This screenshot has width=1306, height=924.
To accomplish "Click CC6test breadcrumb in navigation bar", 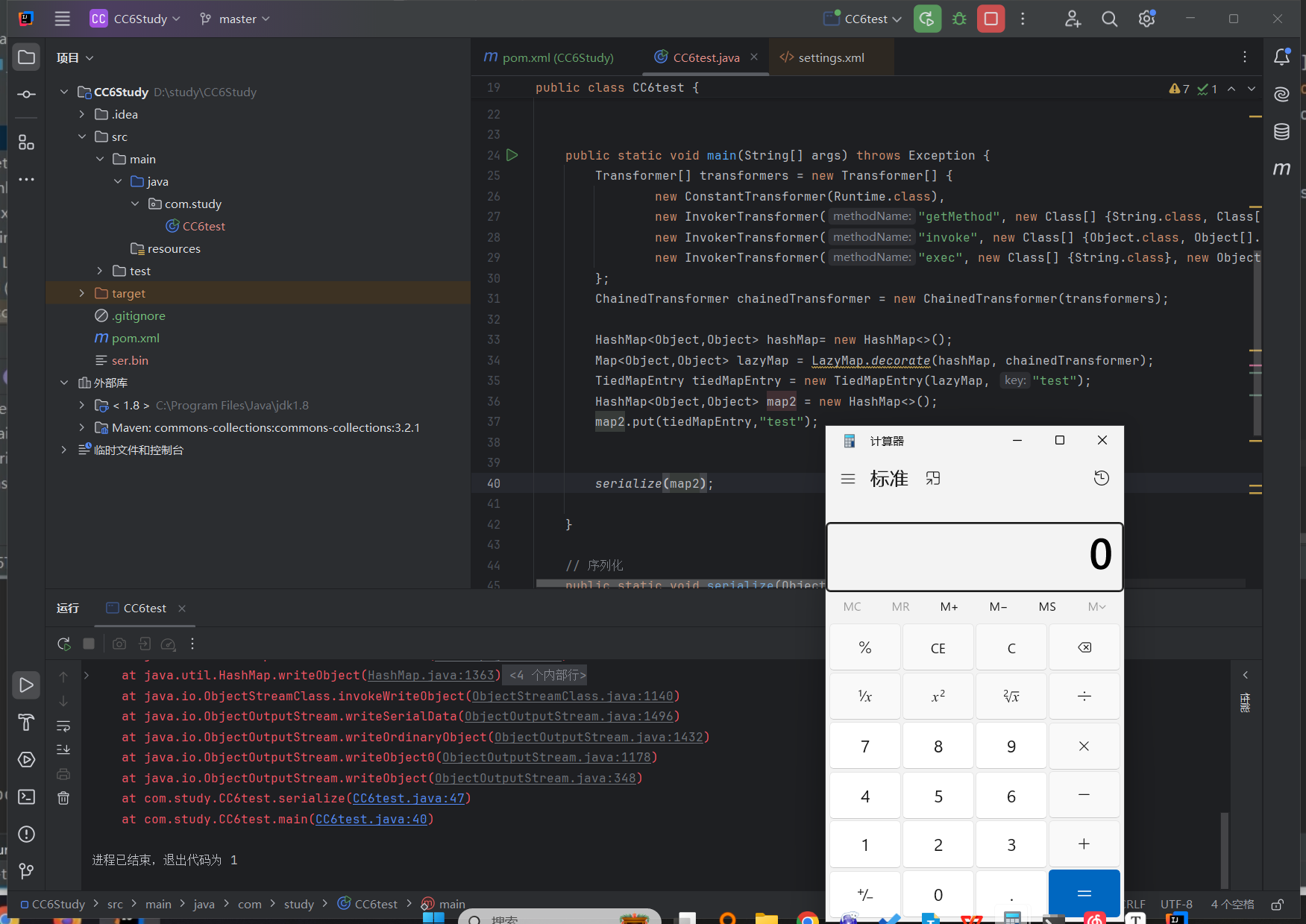I will [x=368, y=904].
